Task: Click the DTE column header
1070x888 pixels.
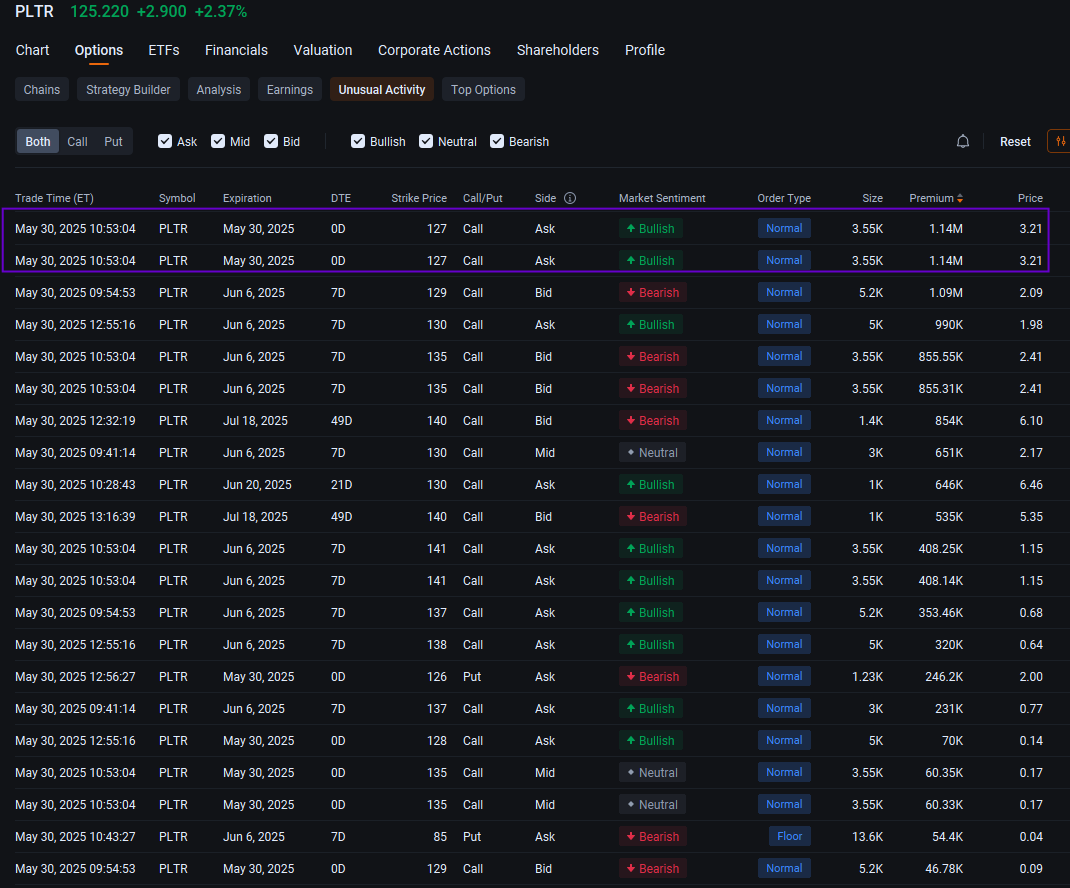Action: tap(341, 198)
